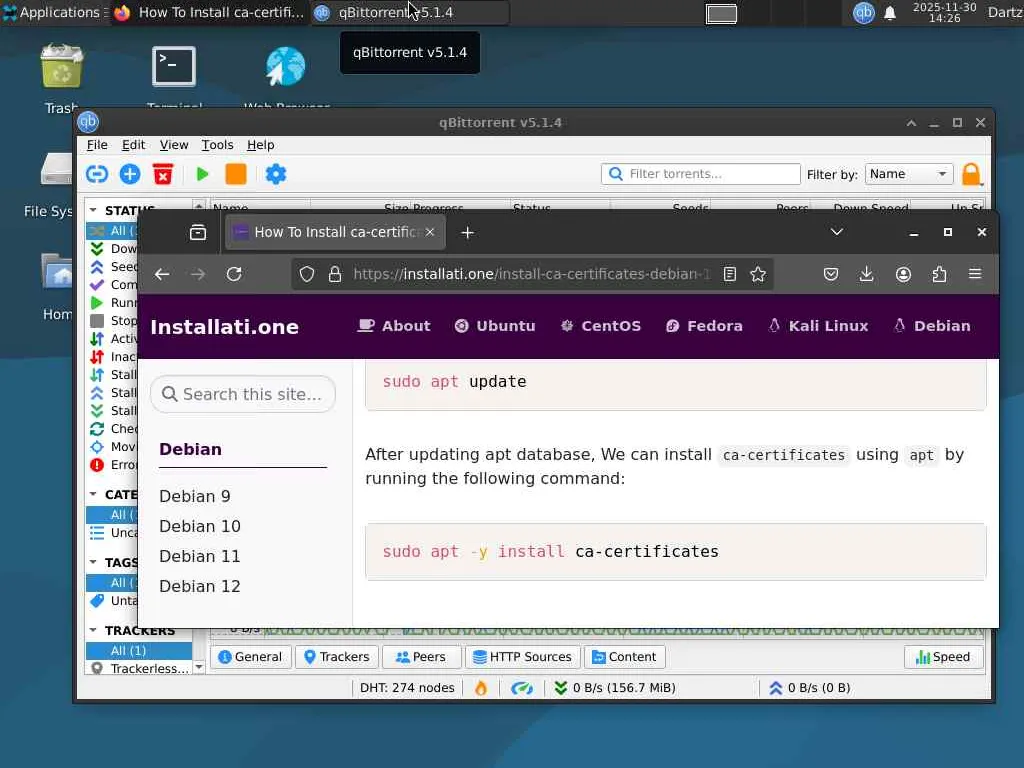
Task: Click the Firefox account icon
Action: [x=903, y=274]
